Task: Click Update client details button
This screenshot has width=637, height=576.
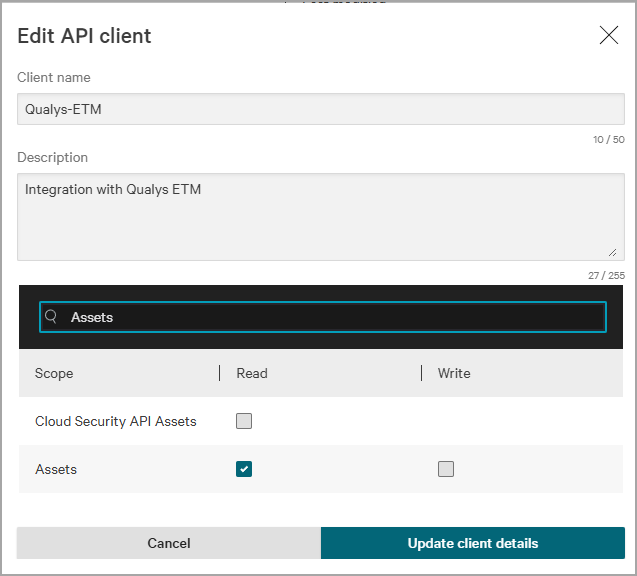Action: 472,543
